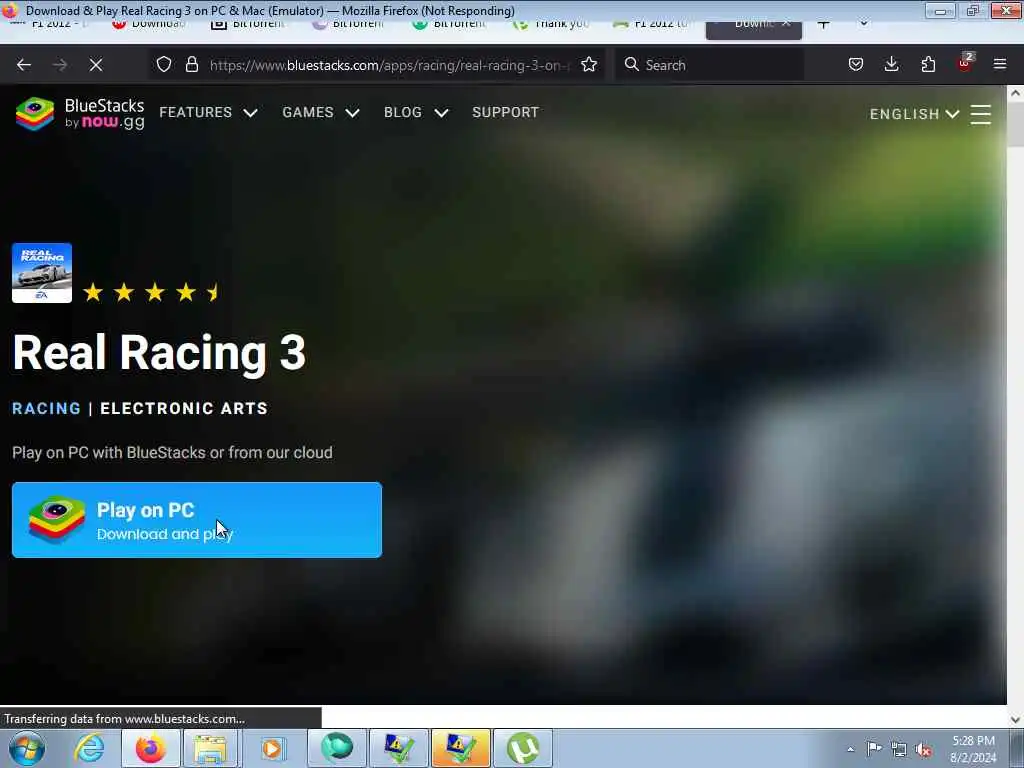Show hidden tray icons arrow
This screenshot has width=1024, height=768.
point(850,749)
